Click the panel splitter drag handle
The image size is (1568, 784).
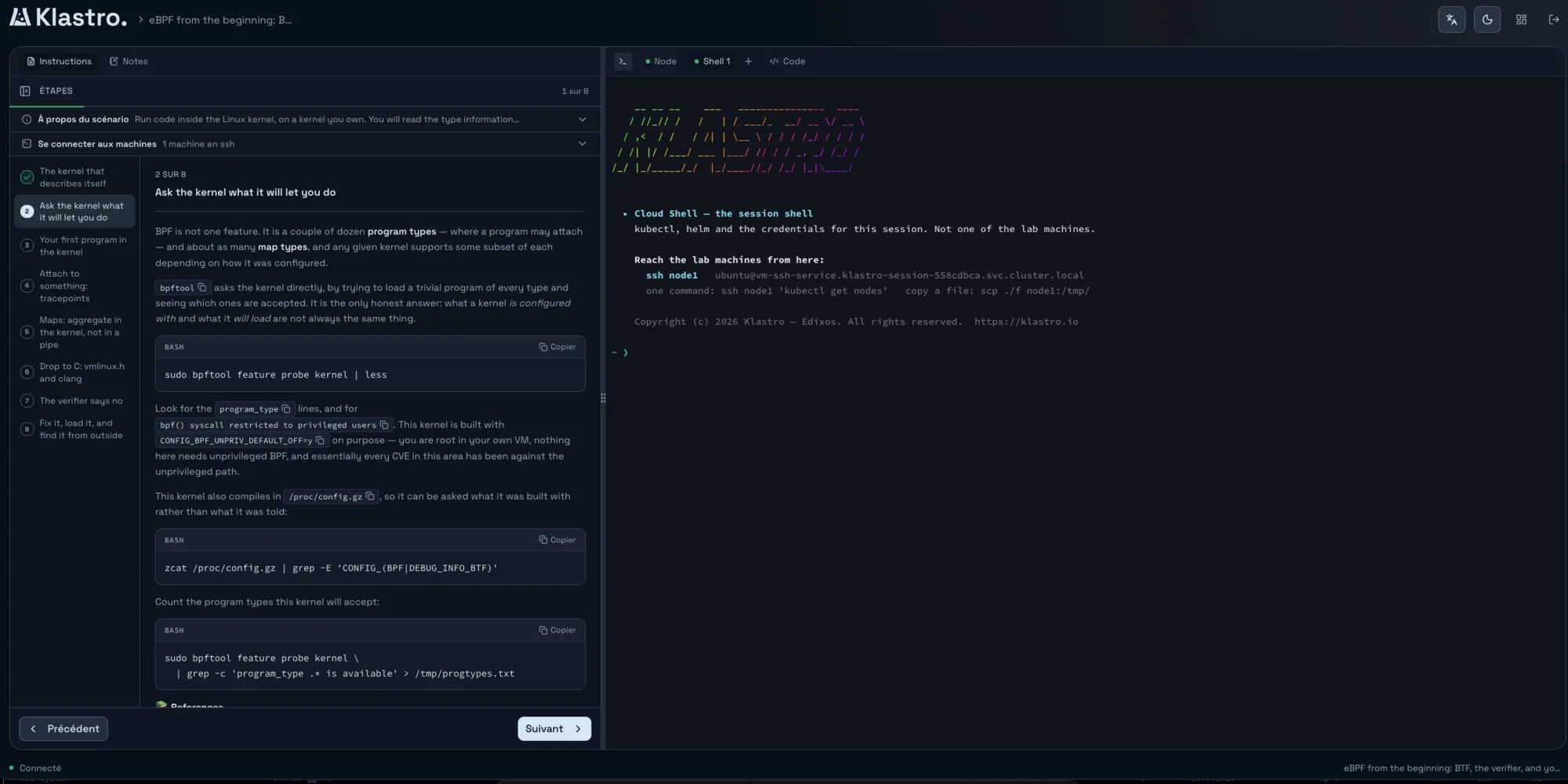coord(603,398)
